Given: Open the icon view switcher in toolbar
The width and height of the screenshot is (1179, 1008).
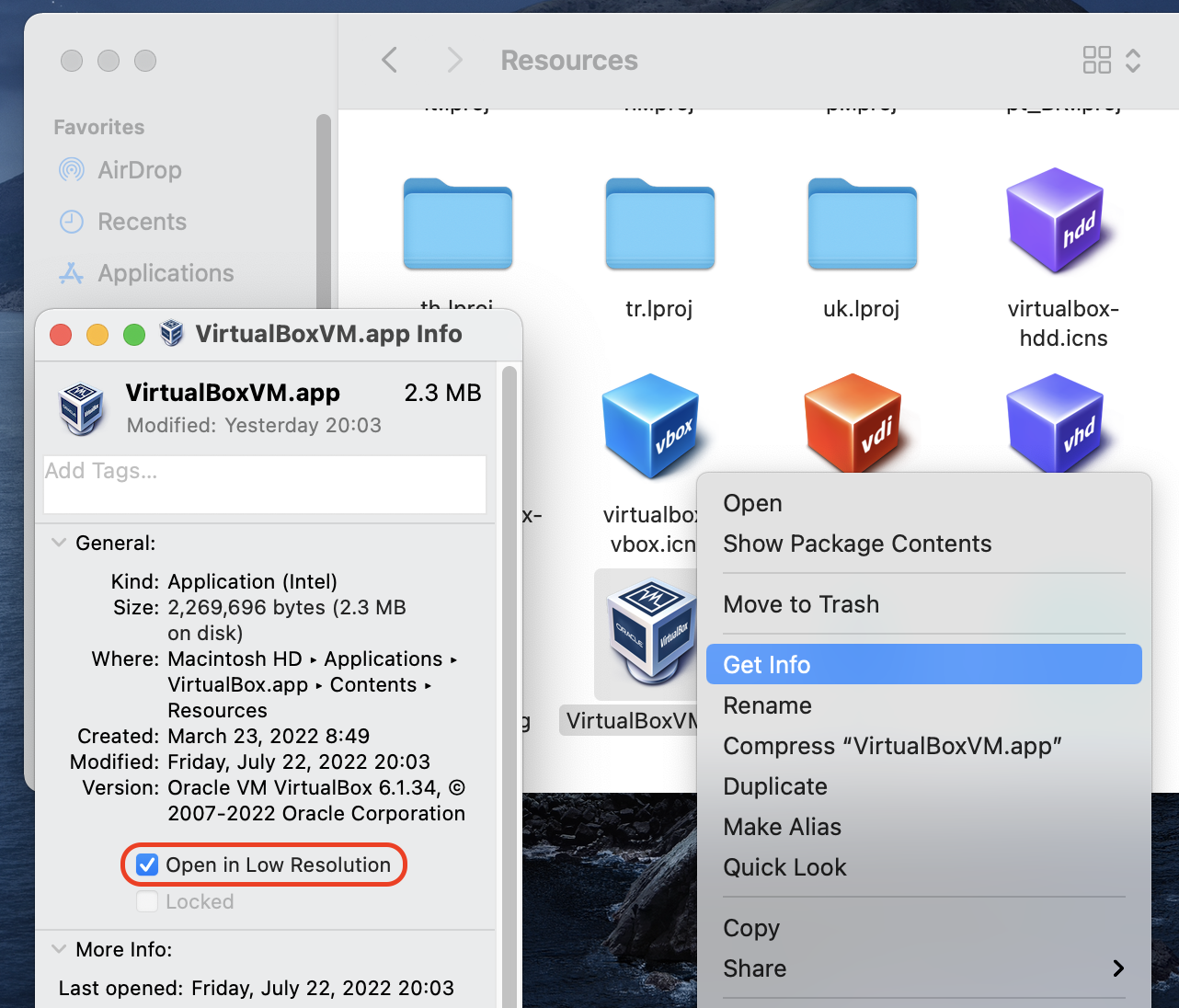Looking at the screenshot, I should (x=1111, y=61).
